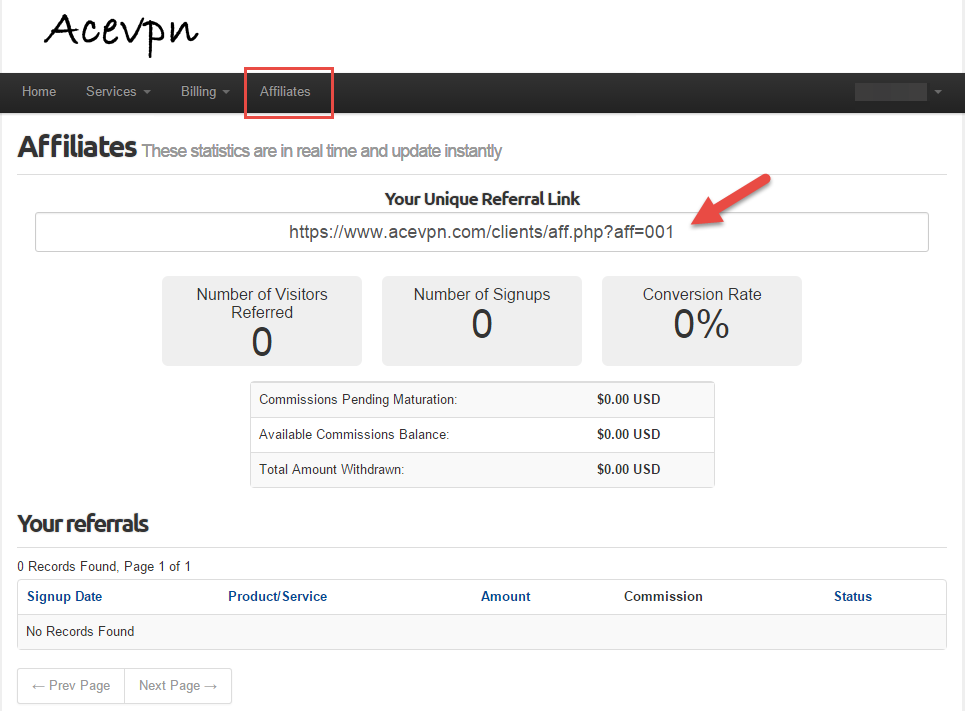This screenshot has height=711, width=965.
Task: Click 'No Records Found' table row
Action: tap(482, 632)
